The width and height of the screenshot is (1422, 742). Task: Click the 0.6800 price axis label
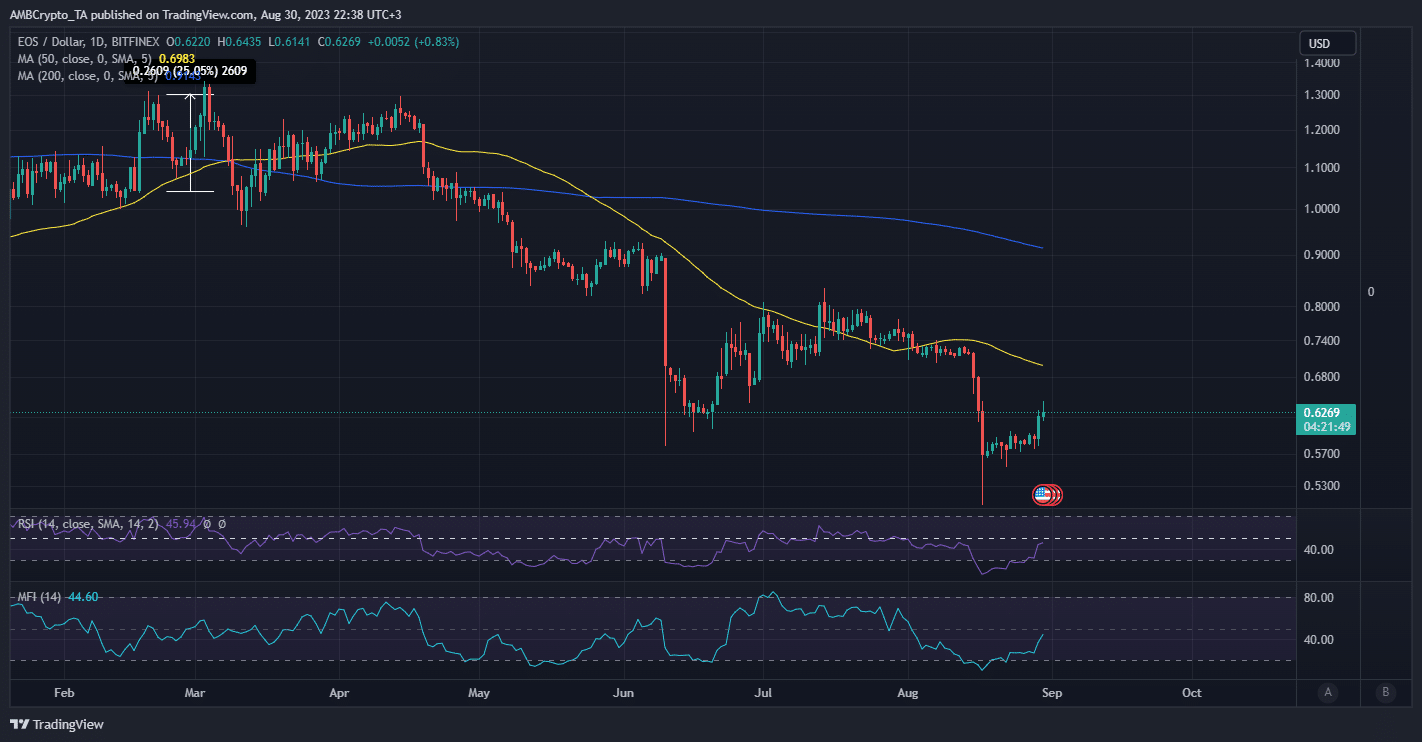1323,377
